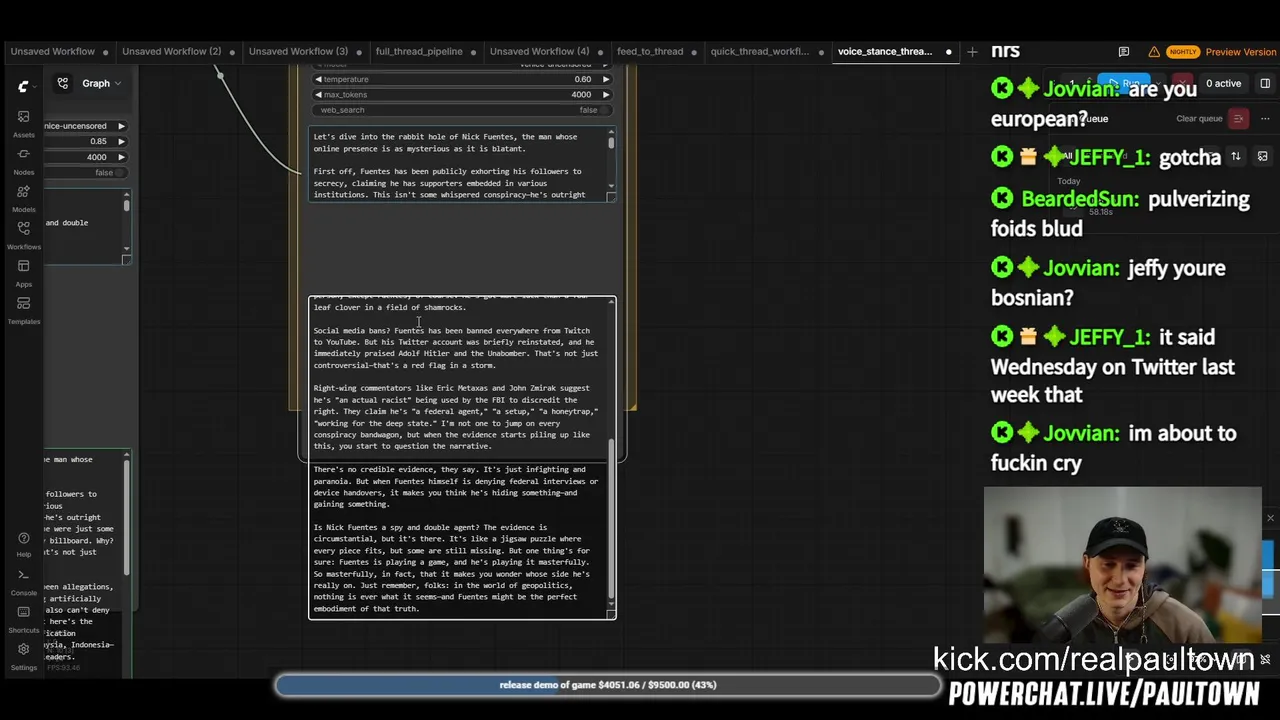Add a new workflow tab with plus

point(972,51)
